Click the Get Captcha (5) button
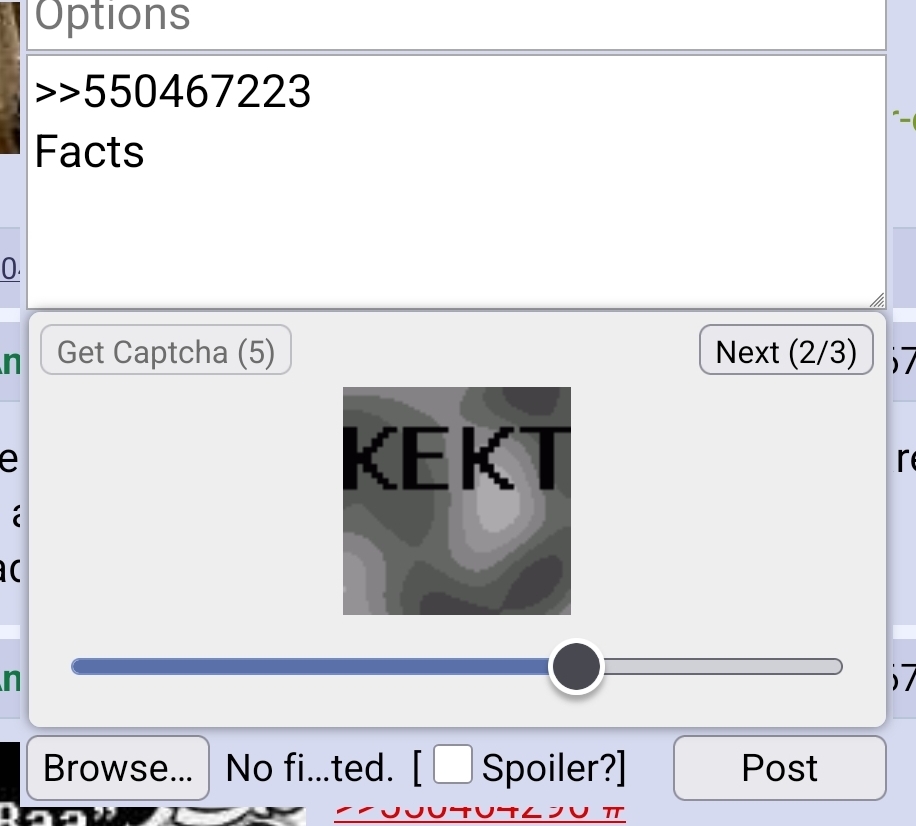The width and height of the screenshot is (916, 826). click(166, 350)
